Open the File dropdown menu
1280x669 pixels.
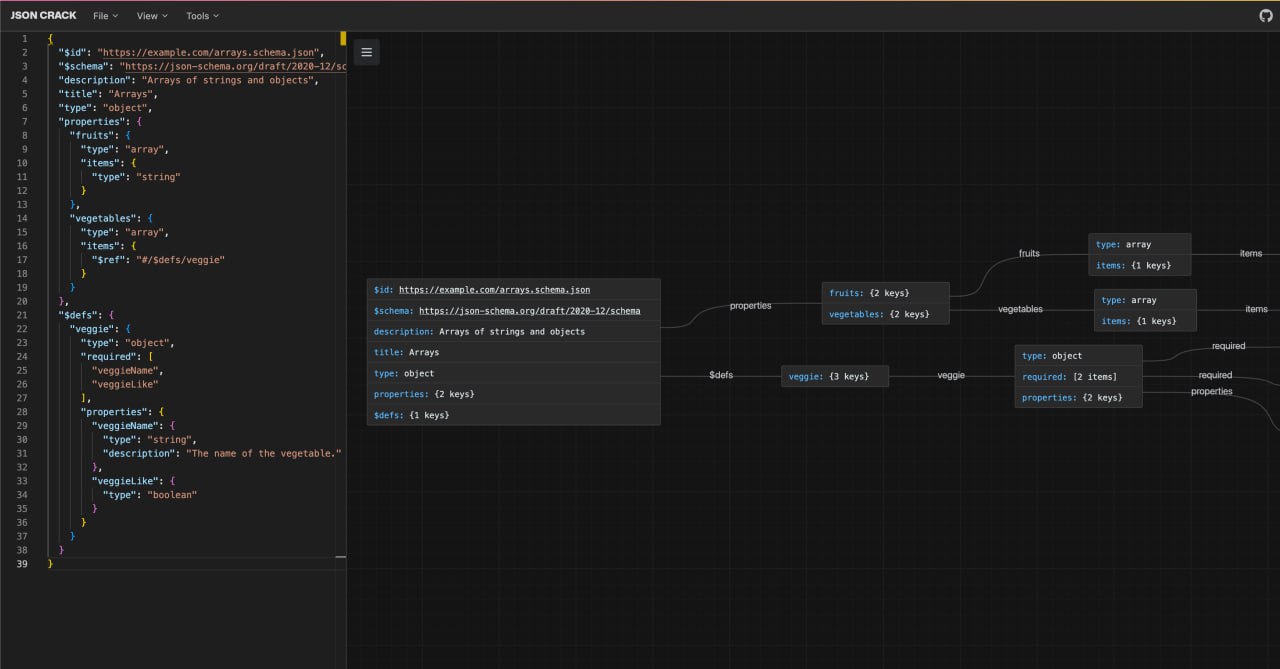[x=105, y=16]
